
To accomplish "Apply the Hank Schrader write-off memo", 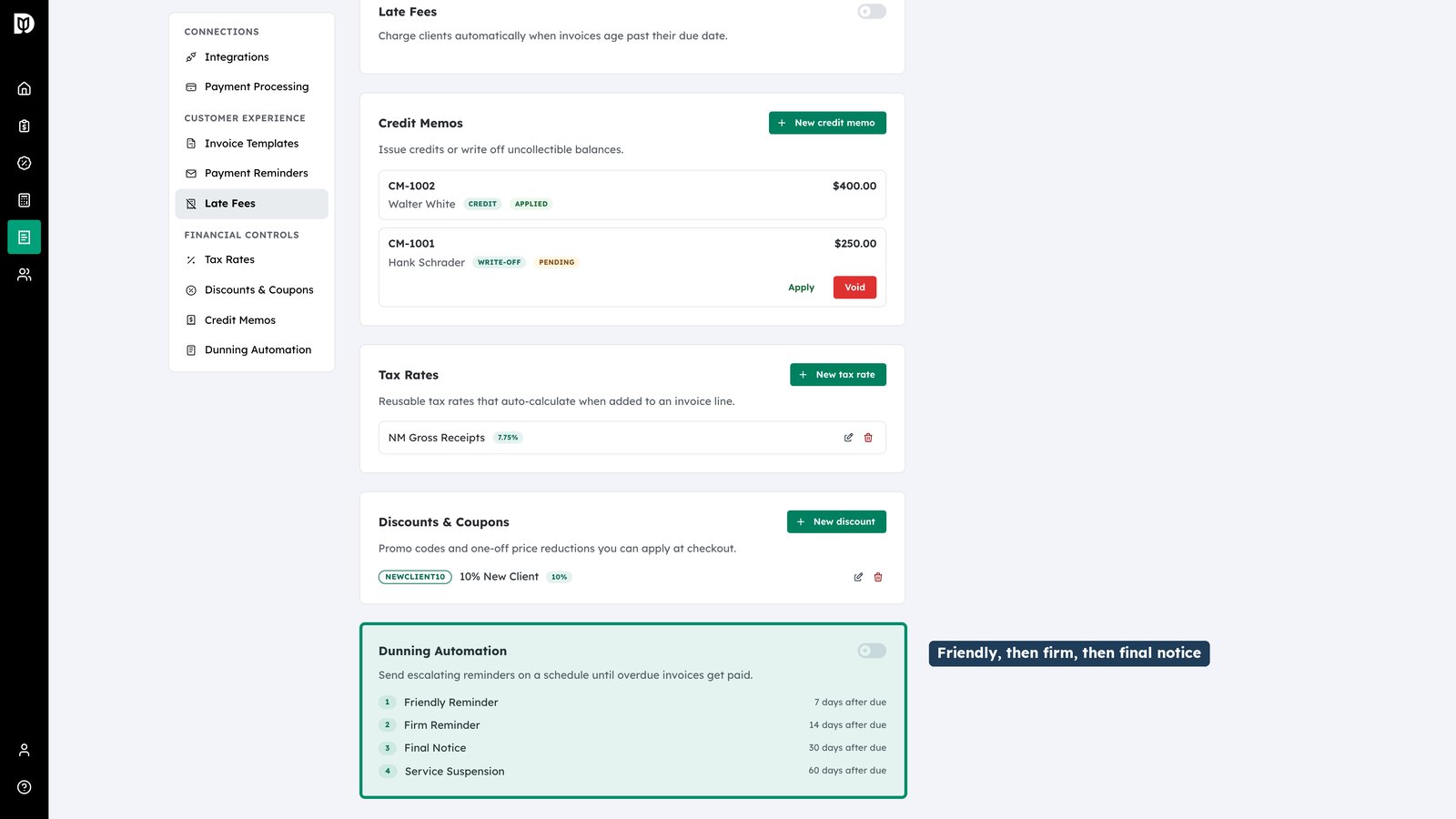I will pos(801,288).
